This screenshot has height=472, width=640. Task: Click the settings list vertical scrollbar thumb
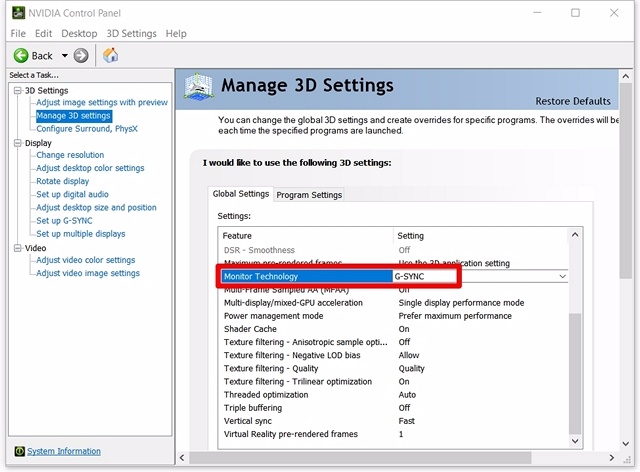(575, 374)
